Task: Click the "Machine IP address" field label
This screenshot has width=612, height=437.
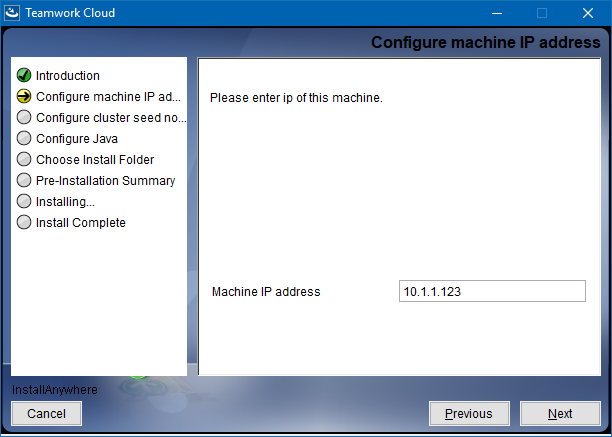Action: [x=266, y=292]
